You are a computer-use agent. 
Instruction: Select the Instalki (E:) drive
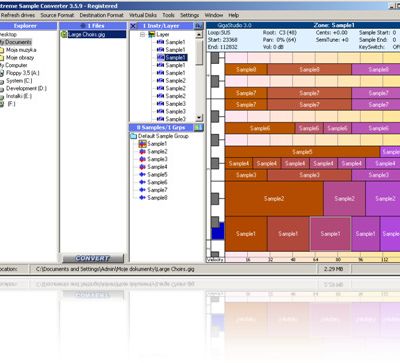(x=19, y=96)
